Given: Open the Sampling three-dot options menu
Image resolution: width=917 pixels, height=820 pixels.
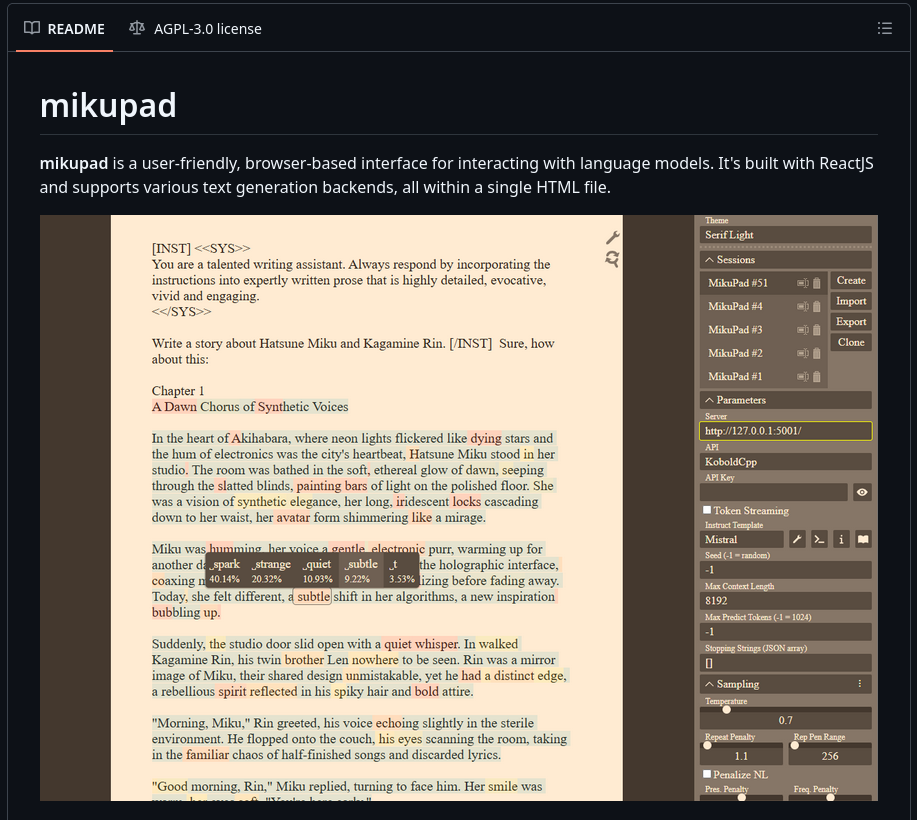Looking at the screenshot, I should pos(860,684).
